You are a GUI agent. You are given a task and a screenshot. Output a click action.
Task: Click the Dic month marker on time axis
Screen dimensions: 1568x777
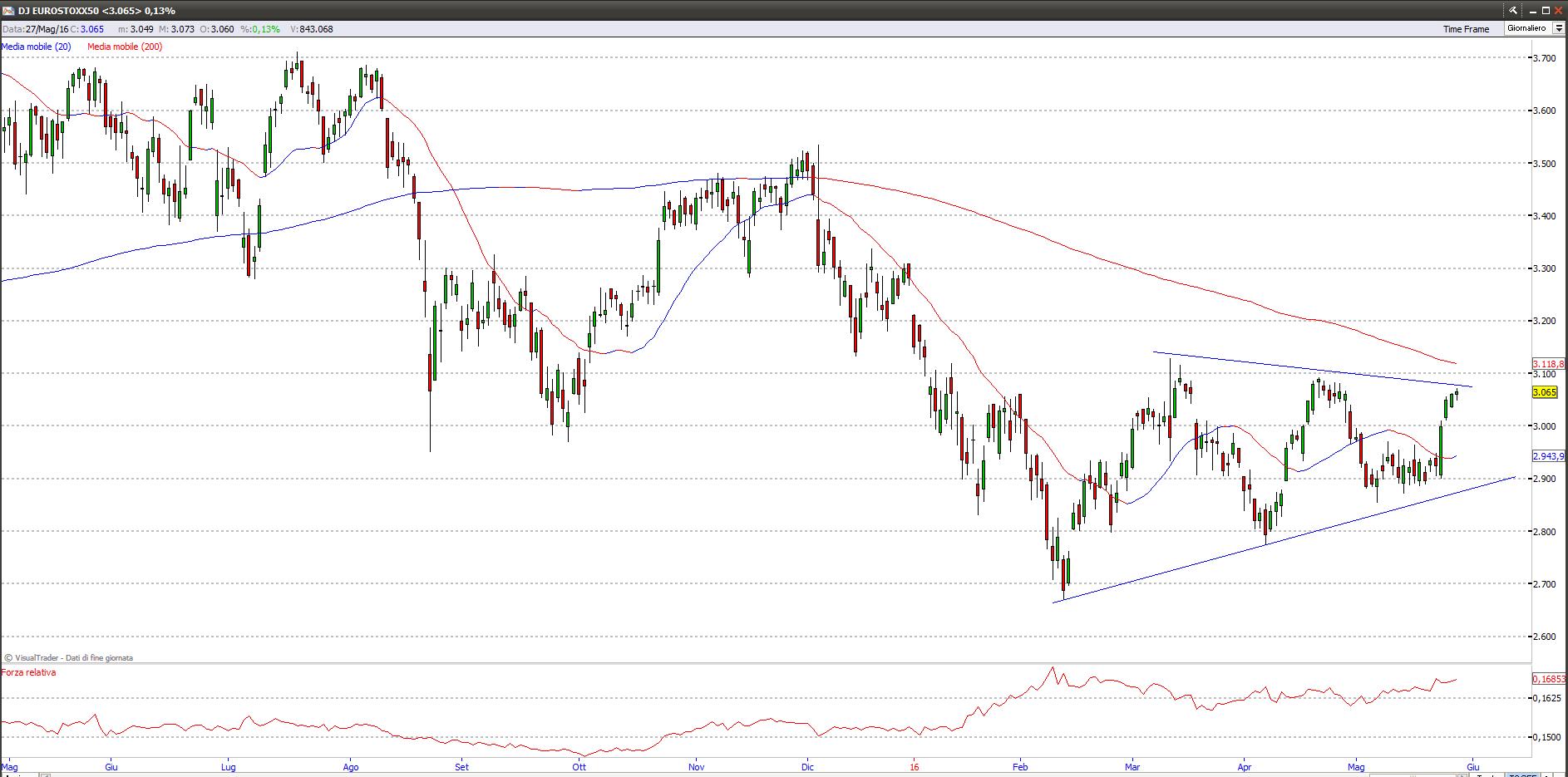point(806,767)
